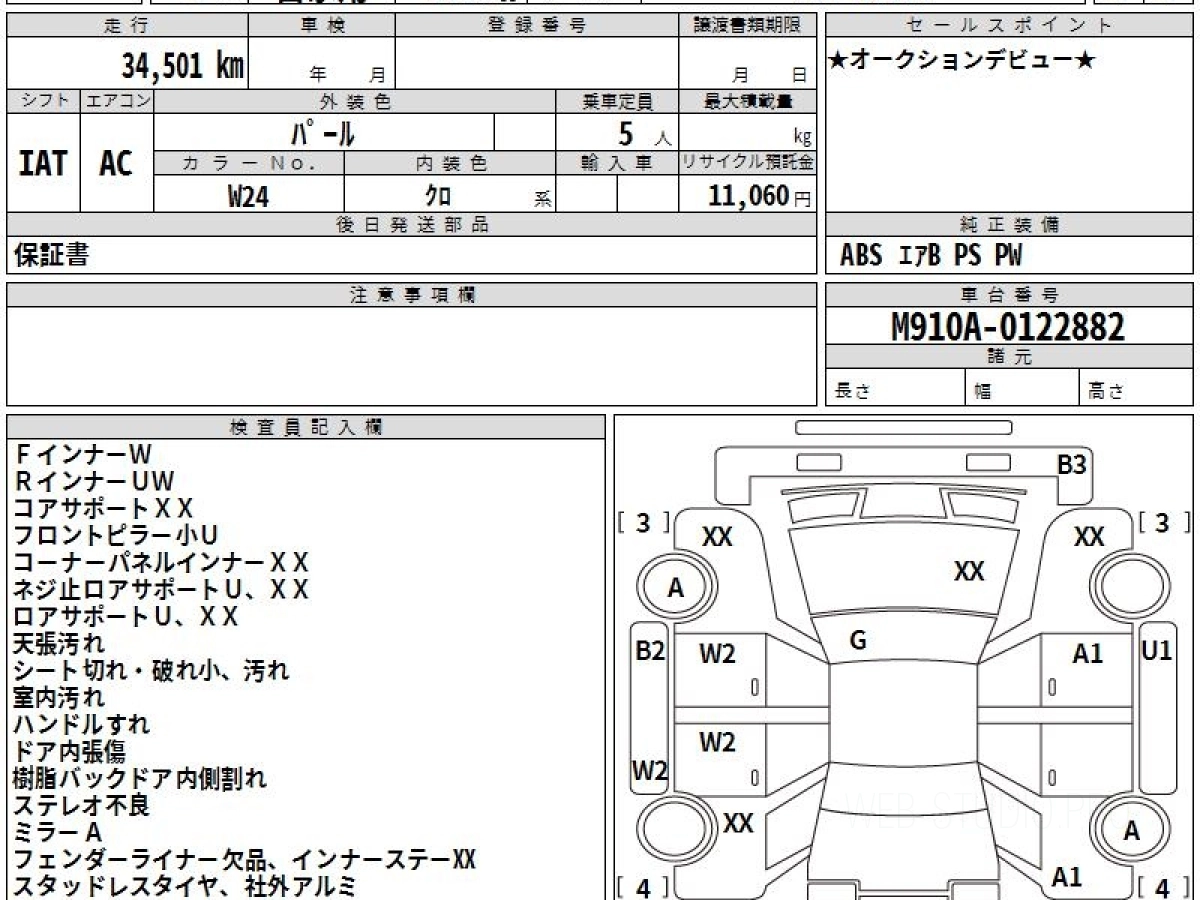The image size is (1200, 900).
Task: Select the note スタッドレスタイヤ、社外アルミ
Action: click(x=184, y=886)
